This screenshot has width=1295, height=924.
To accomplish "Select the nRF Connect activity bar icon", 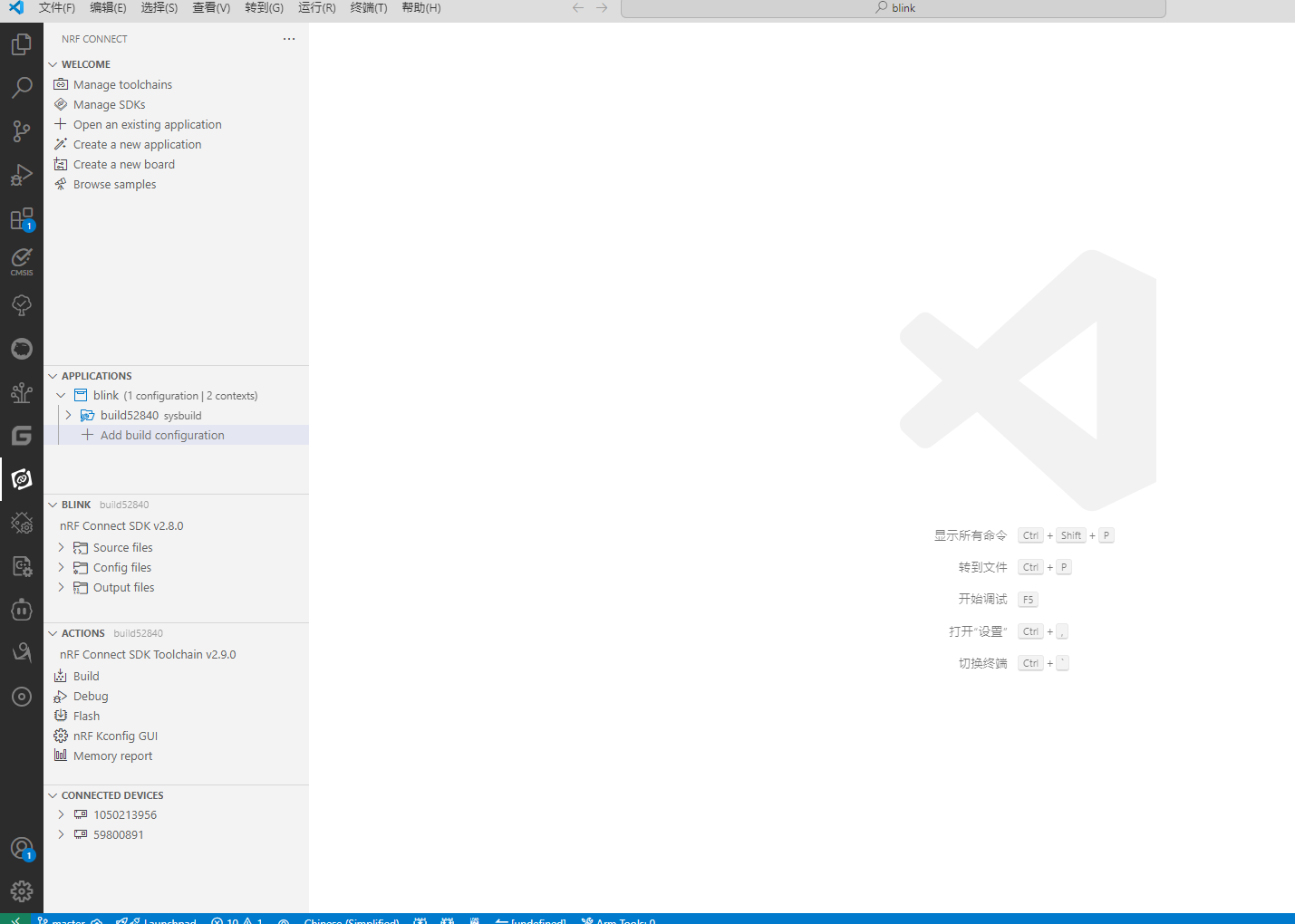I will 22,479.
